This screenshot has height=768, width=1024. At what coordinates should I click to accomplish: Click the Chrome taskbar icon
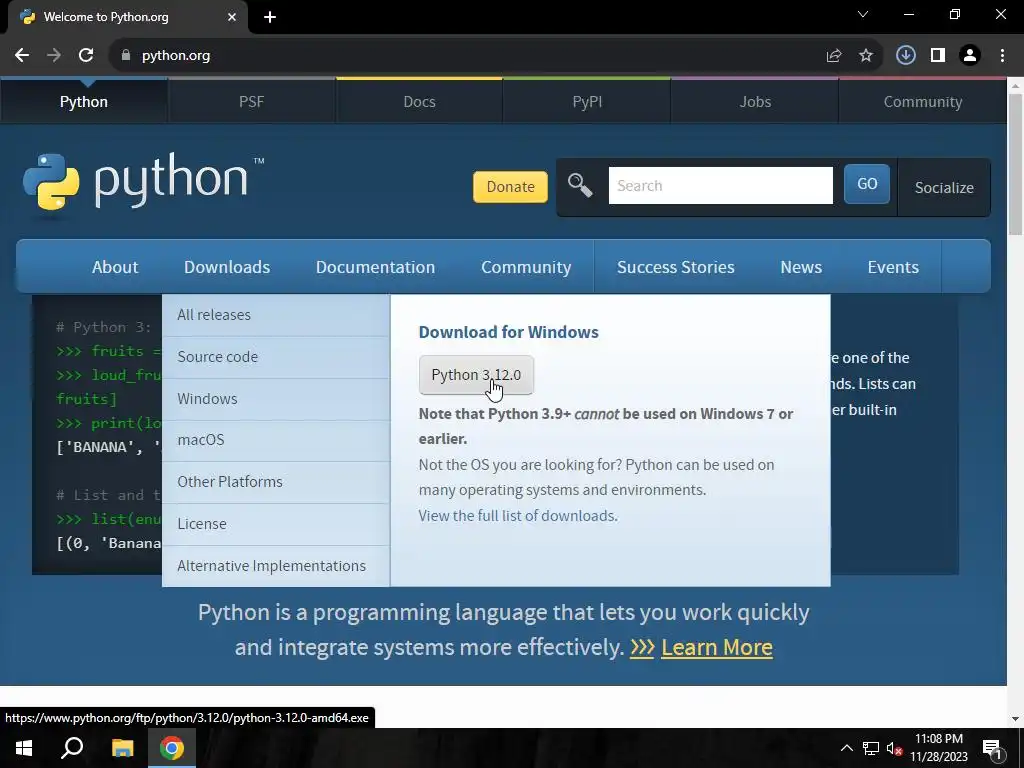[x=172, y=748]
